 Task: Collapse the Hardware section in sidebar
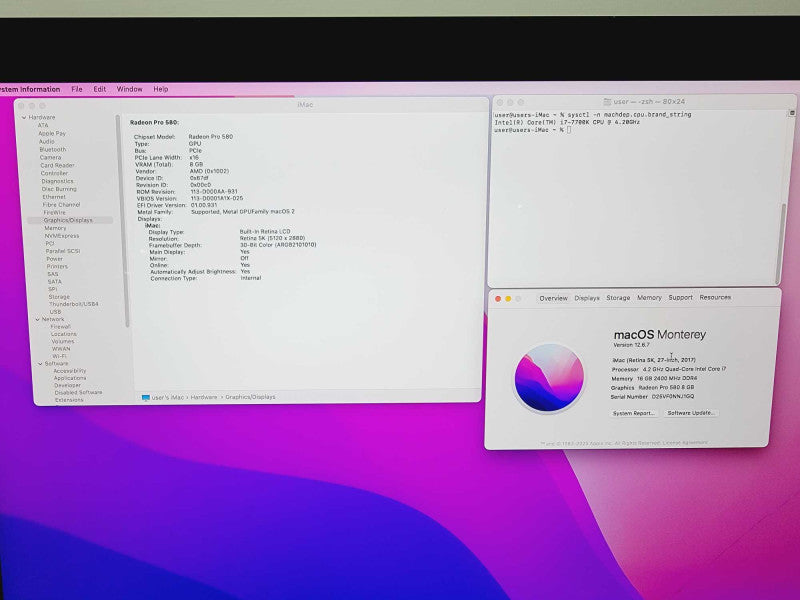tap(24, 117)
